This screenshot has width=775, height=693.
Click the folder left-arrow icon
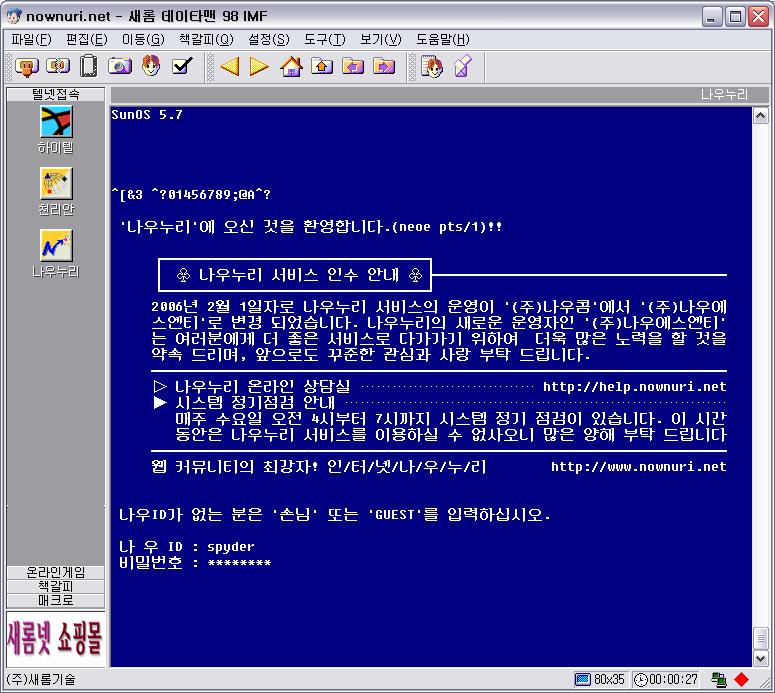[353, 66]
